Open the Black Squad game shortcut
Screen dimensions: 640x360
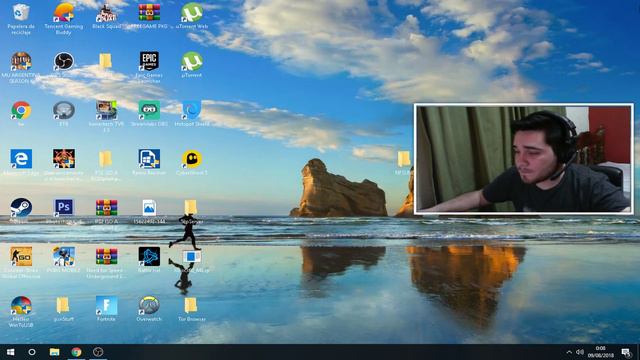106,13
